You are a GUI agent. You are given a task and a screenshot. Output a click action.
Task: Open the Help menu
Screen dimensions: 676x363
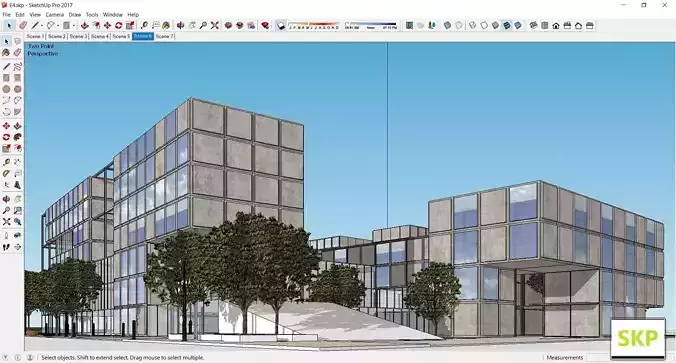[x=133, y=15]
